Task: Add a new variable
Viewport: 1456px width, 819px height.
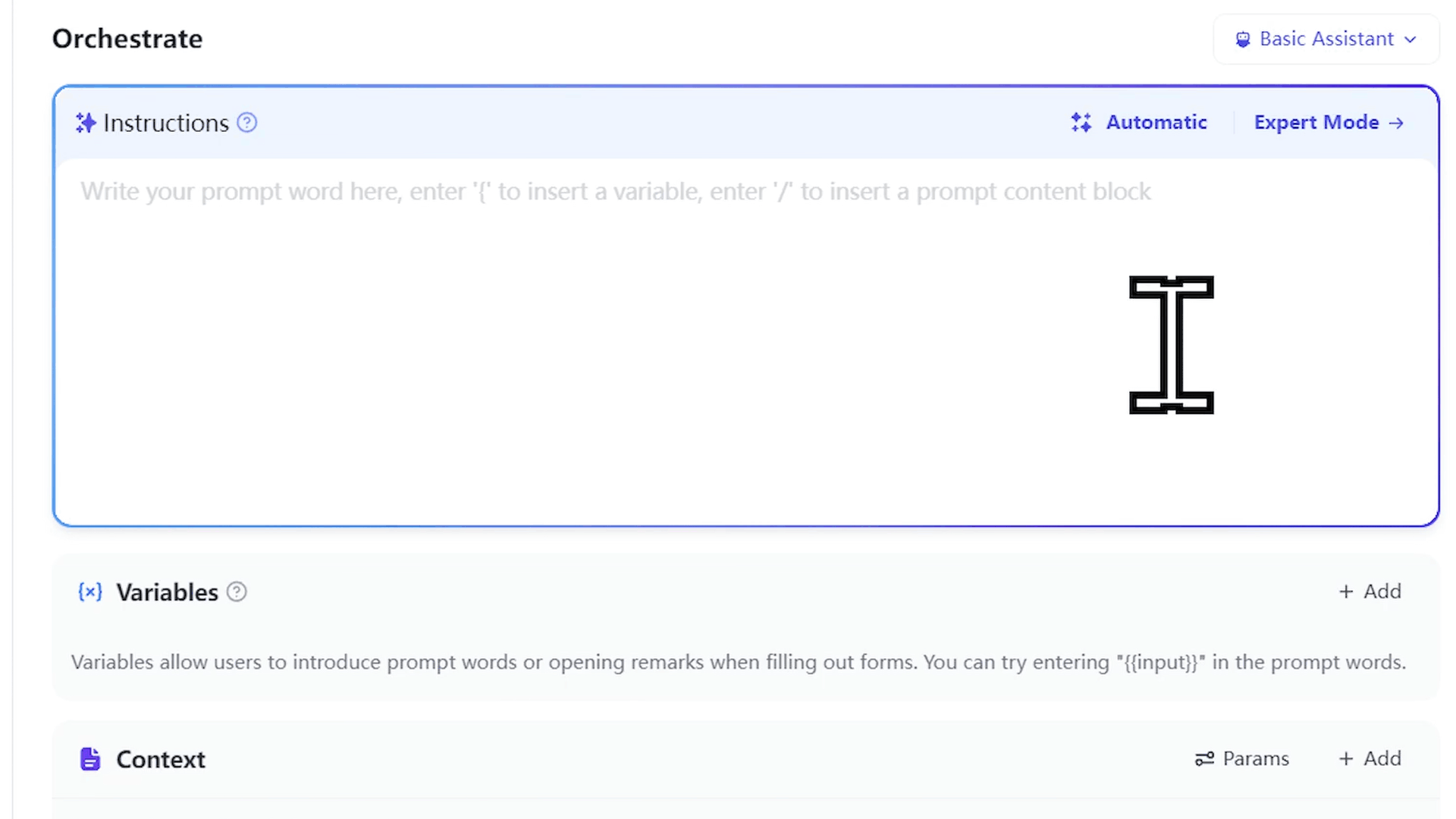Action: 1370,591
